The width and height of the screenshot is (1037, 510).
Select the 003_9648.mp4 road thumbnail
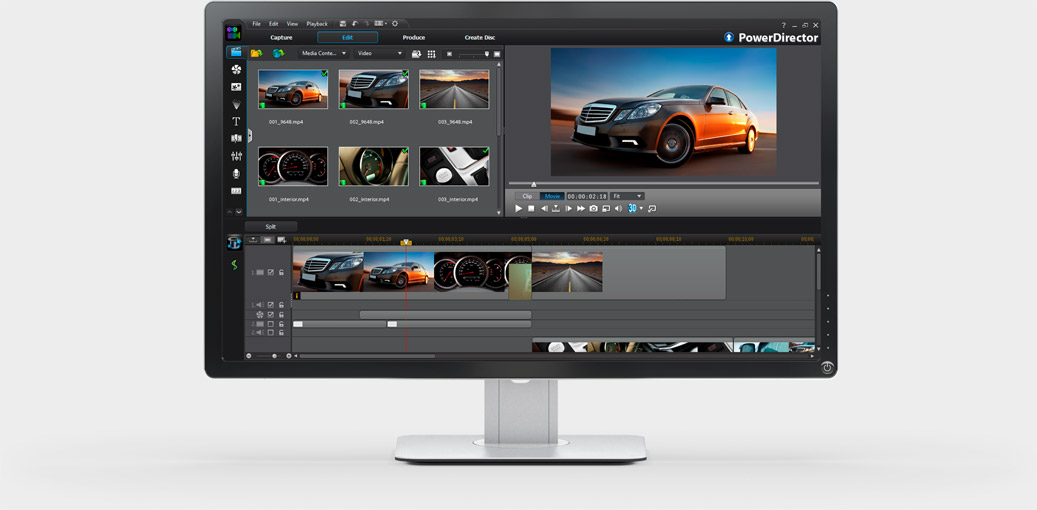455,89
